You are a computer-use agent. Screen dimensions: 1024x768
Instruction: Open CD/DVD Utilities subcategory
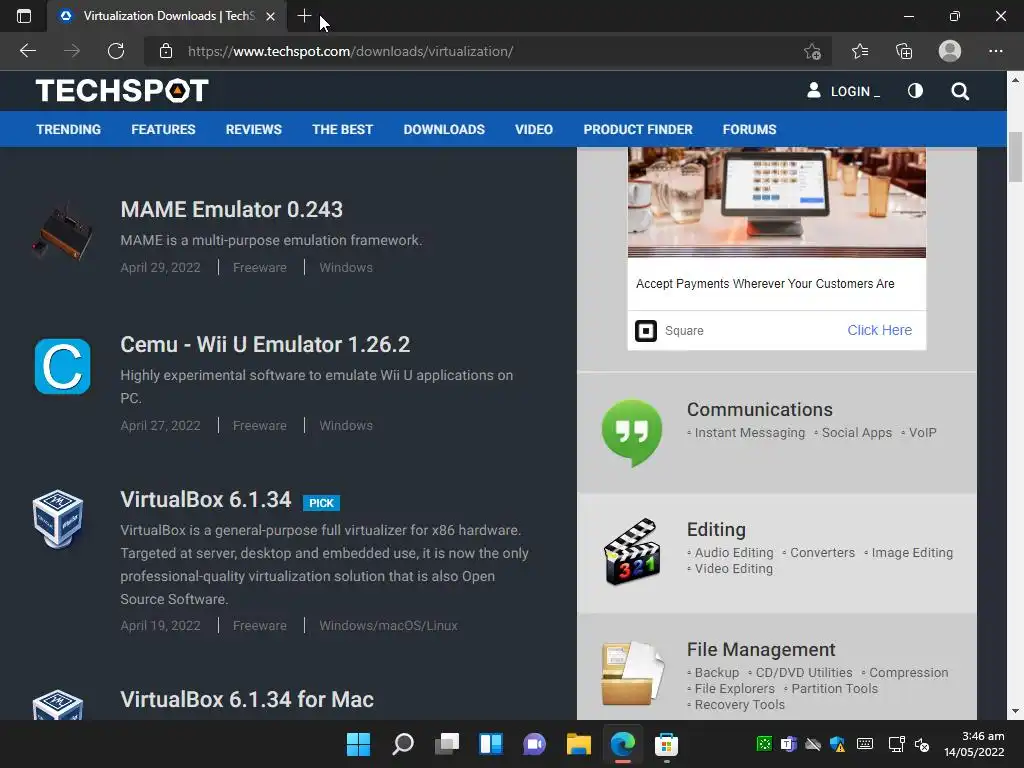tap(803, 673)
